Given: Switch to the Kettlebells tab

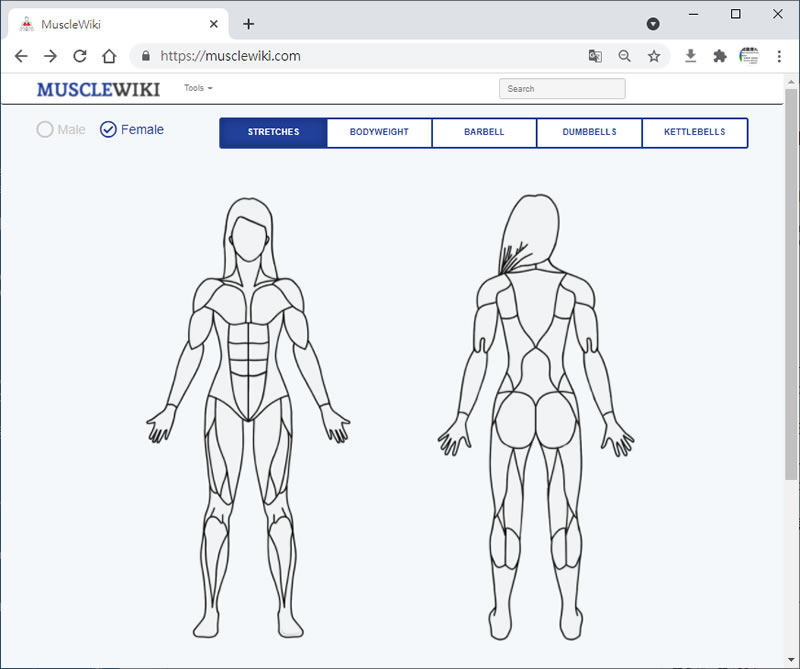Looking at the screenshot, I should (695, 133).
